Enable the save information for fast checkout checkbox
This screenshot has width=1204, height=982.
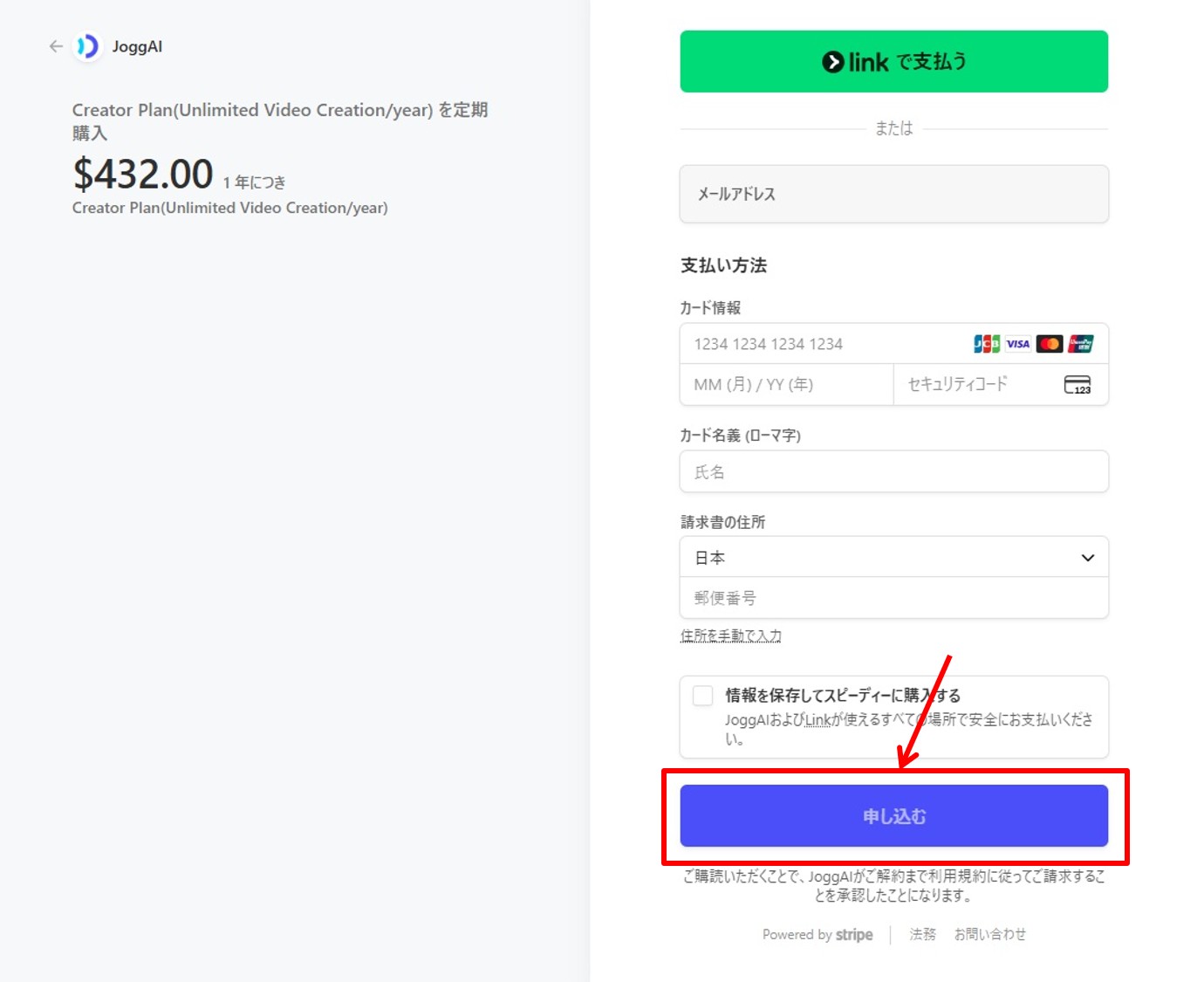coord(703,696)
